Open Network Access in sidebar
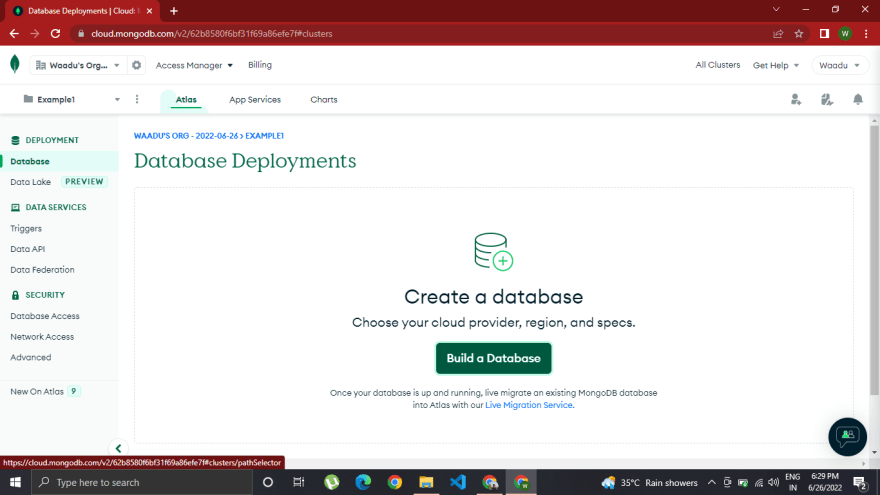This screenshot has width=880, height=495. pyautogui.click(x=42, y=337)
